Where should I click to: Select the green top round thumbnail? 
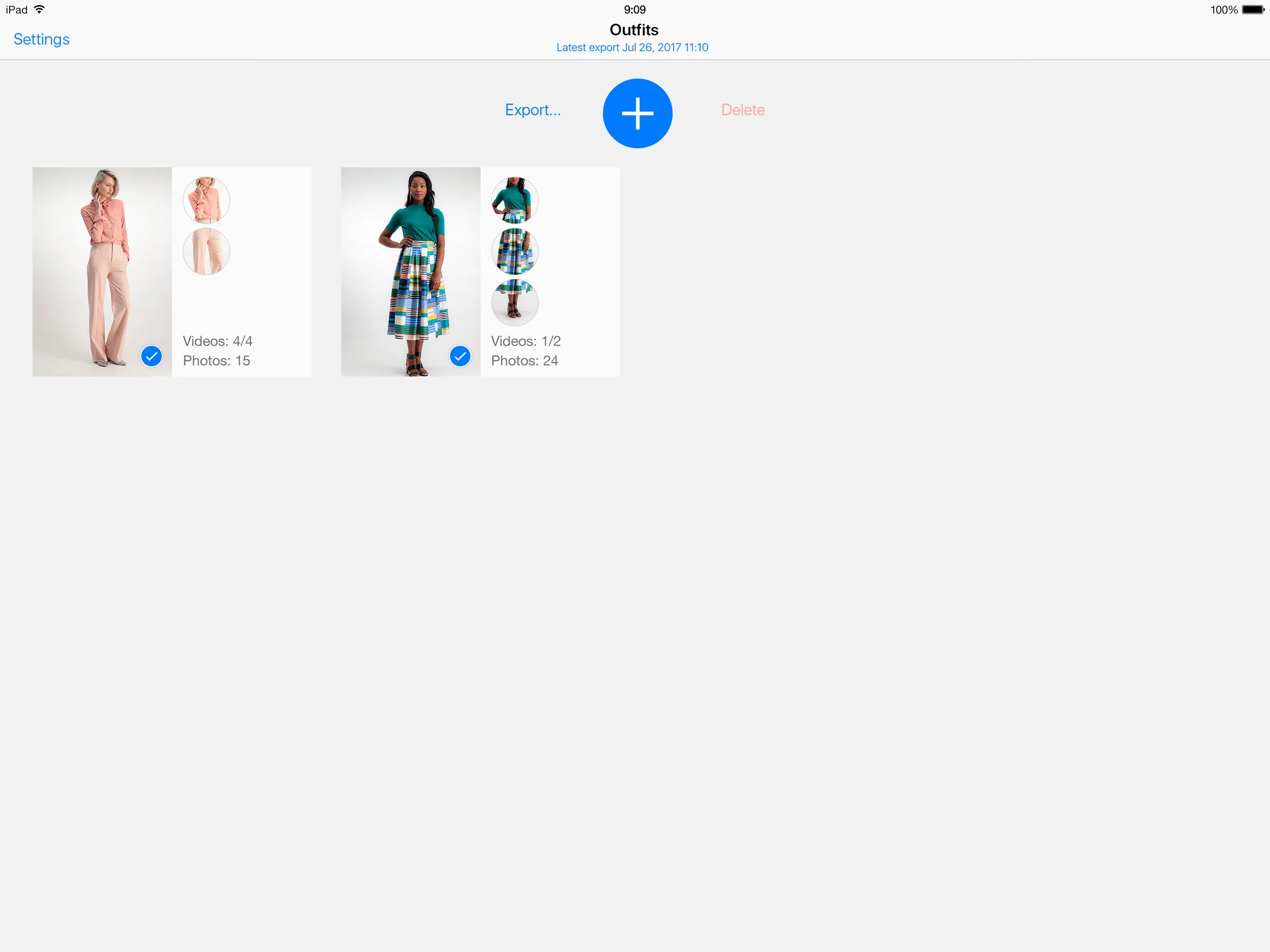tap(515, 200)
